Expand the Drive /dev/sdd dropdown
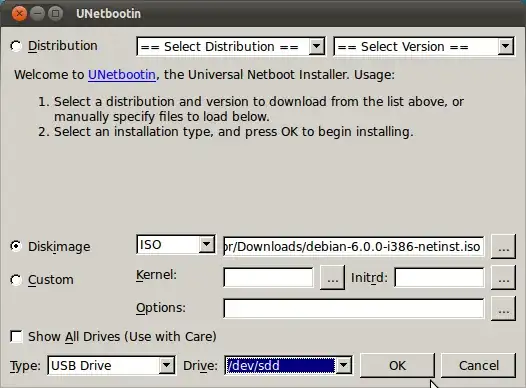Image resolution: width=526 pixels, height=388 pixels. pos(288,366)
